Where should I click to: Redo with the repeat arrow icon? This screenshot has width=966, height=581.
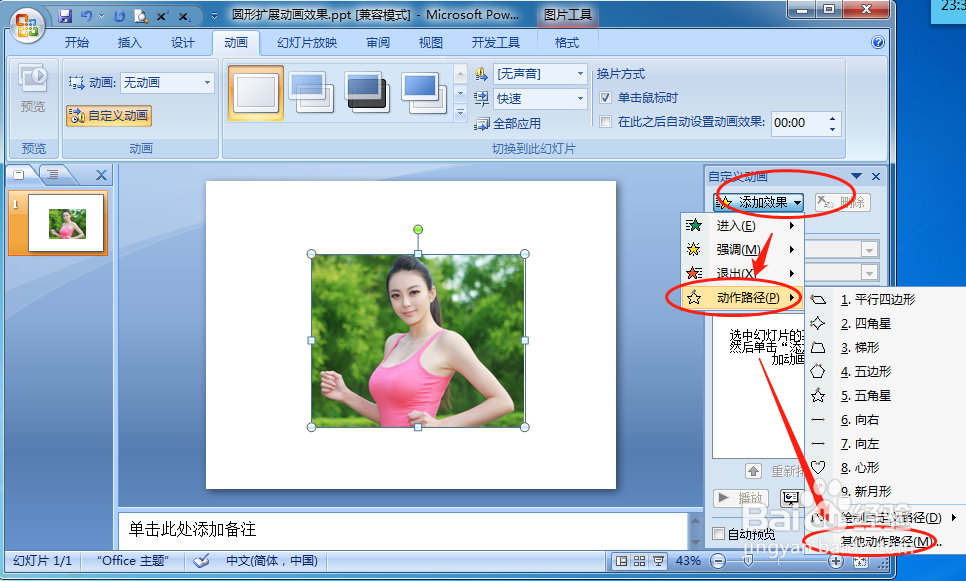[x=120, y=15]
